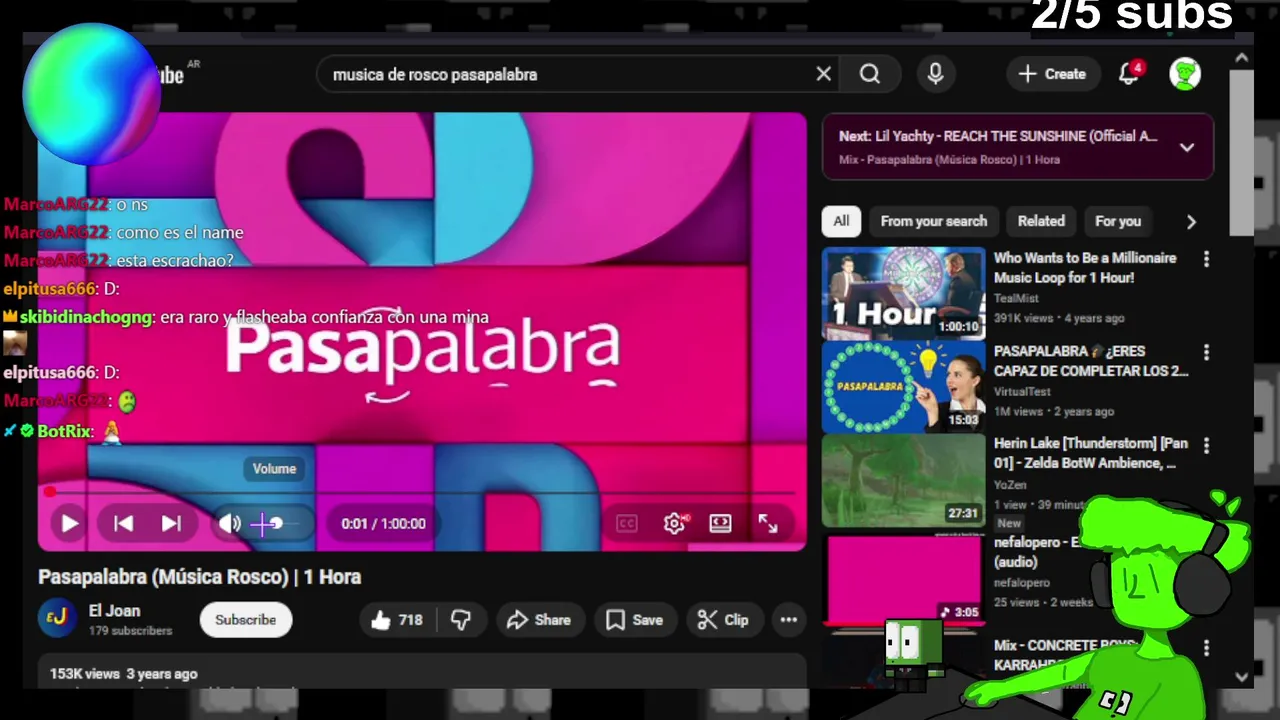Image resolution: width=1280 pixels, height=720 pixels.
Task: Click the video title text
Action: click(200, 577)
